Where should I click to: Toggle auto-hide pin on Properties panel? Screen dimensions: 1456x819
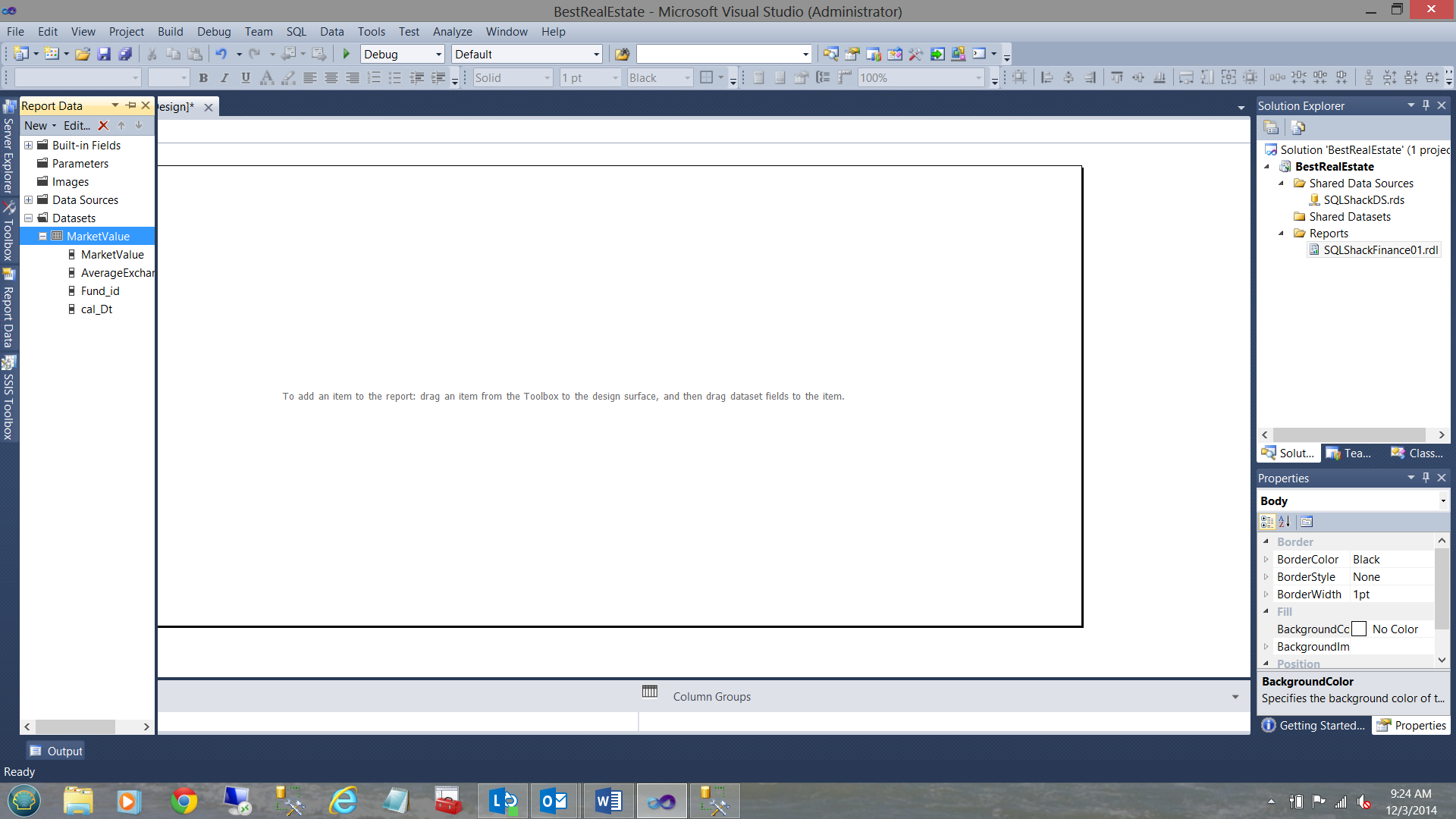tap(1426, 478)
